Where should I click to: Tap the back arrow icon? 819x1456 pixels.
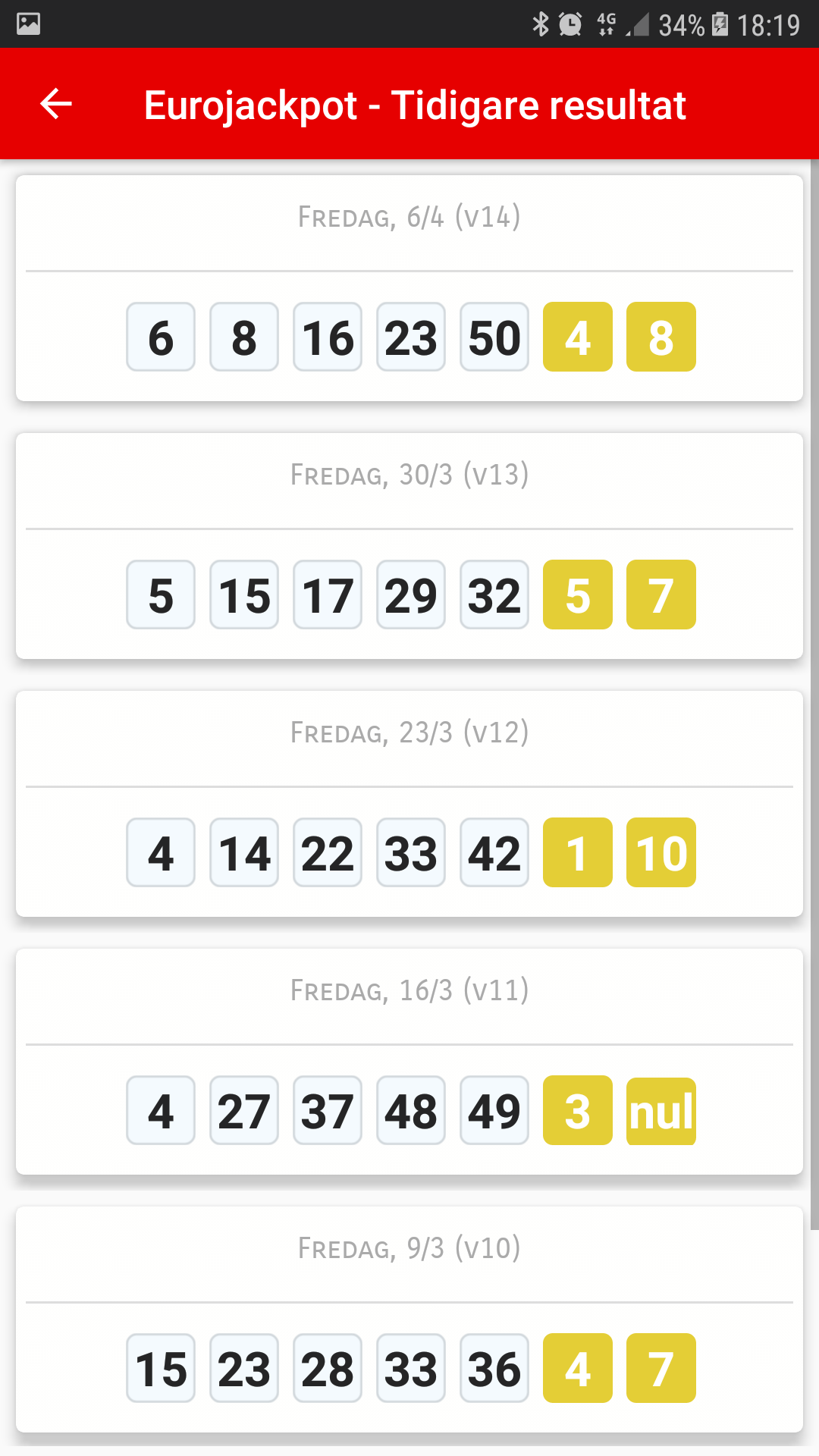click(x=56, y=104)
